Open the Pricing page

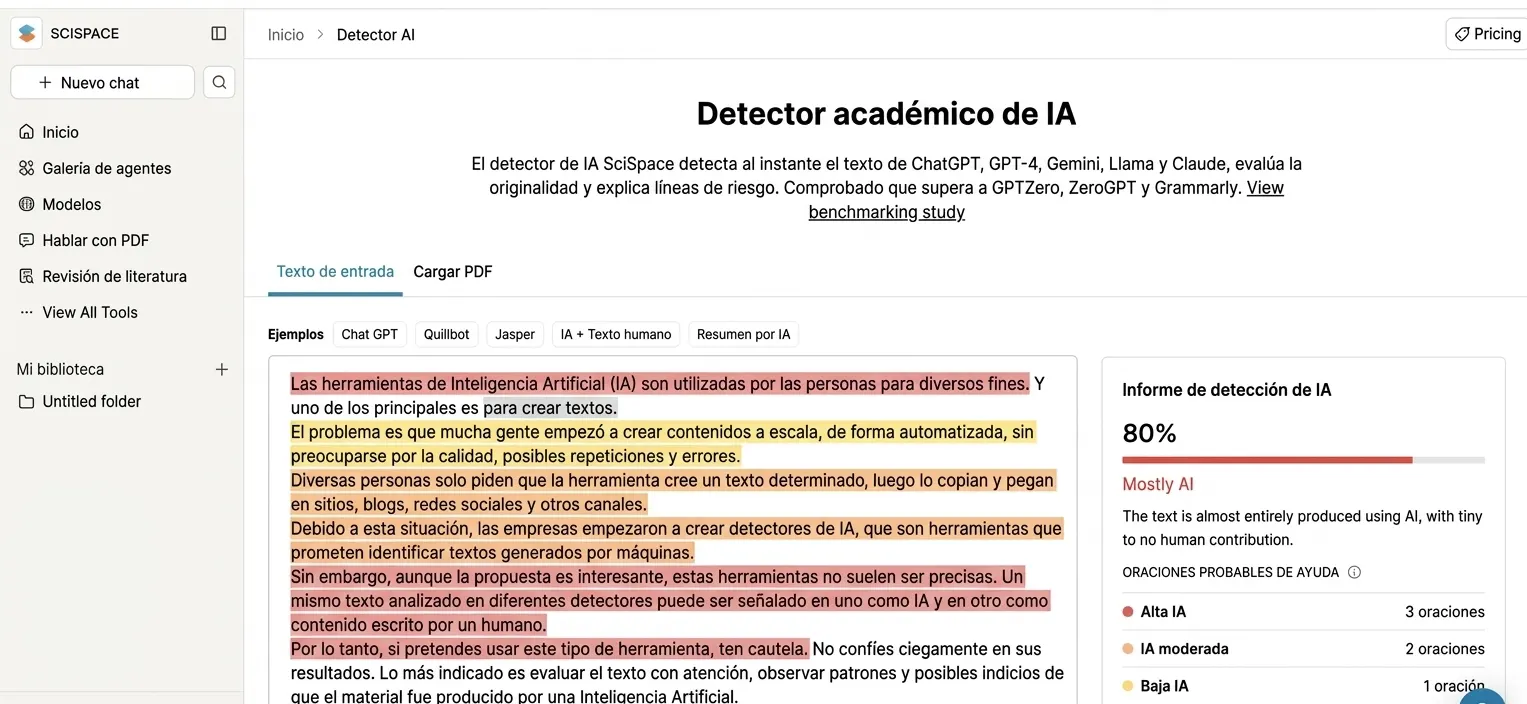(1487, 34)
